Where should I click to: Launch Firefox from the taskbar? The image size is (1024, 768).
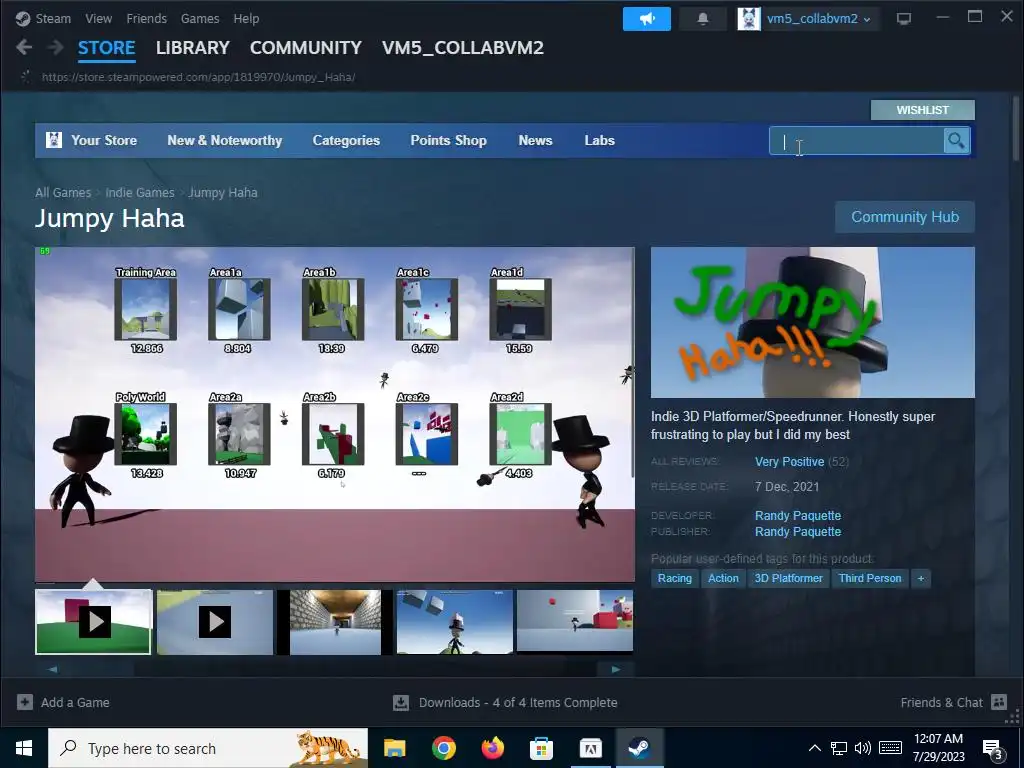(492, 748)
